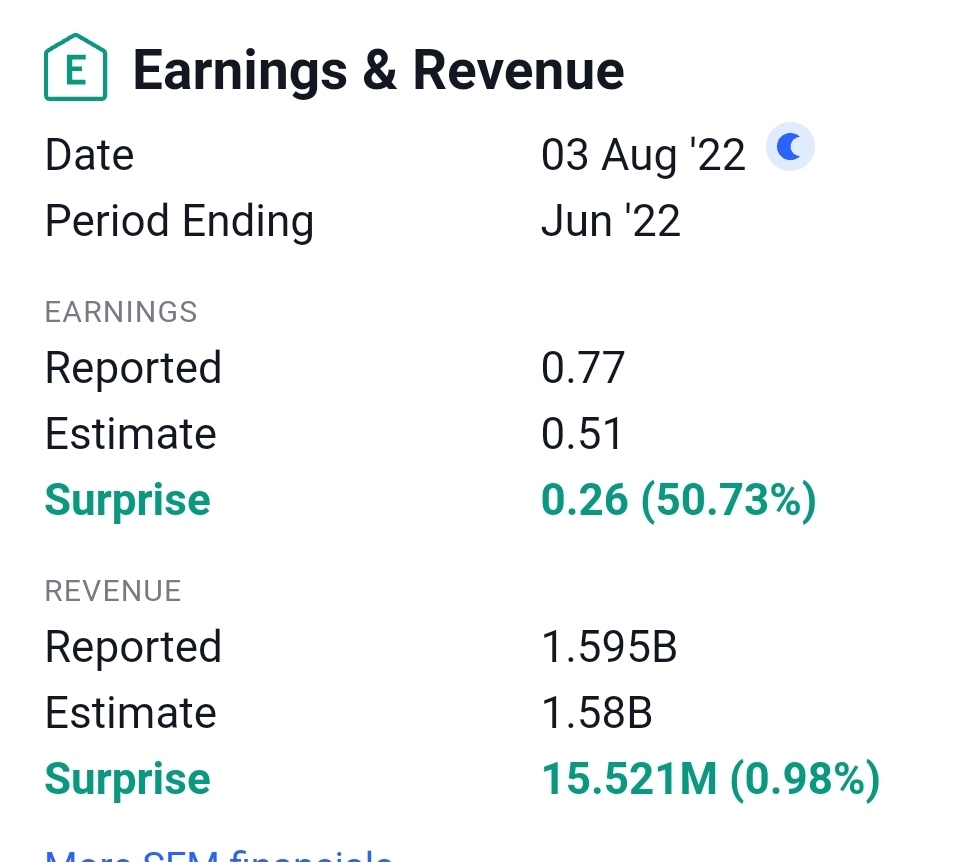
Task: Click the reported revenue value 1.595B
Action: click(608, 647)
